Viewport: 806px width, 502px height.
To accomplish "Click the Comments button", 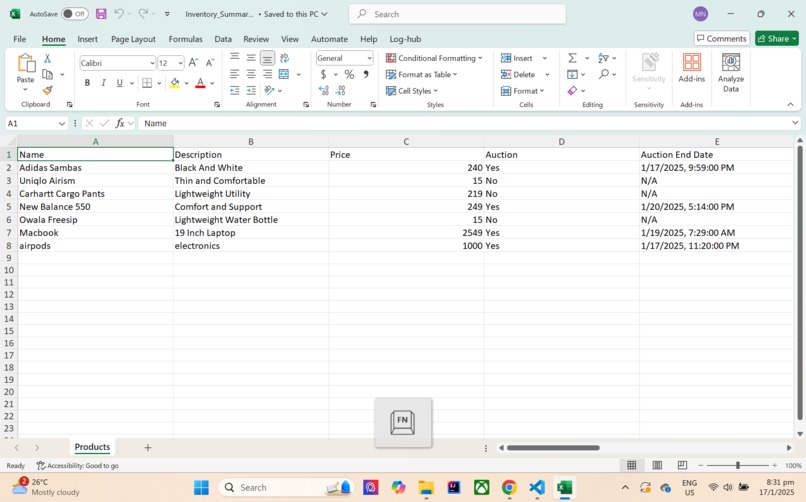I will [721, 39].
